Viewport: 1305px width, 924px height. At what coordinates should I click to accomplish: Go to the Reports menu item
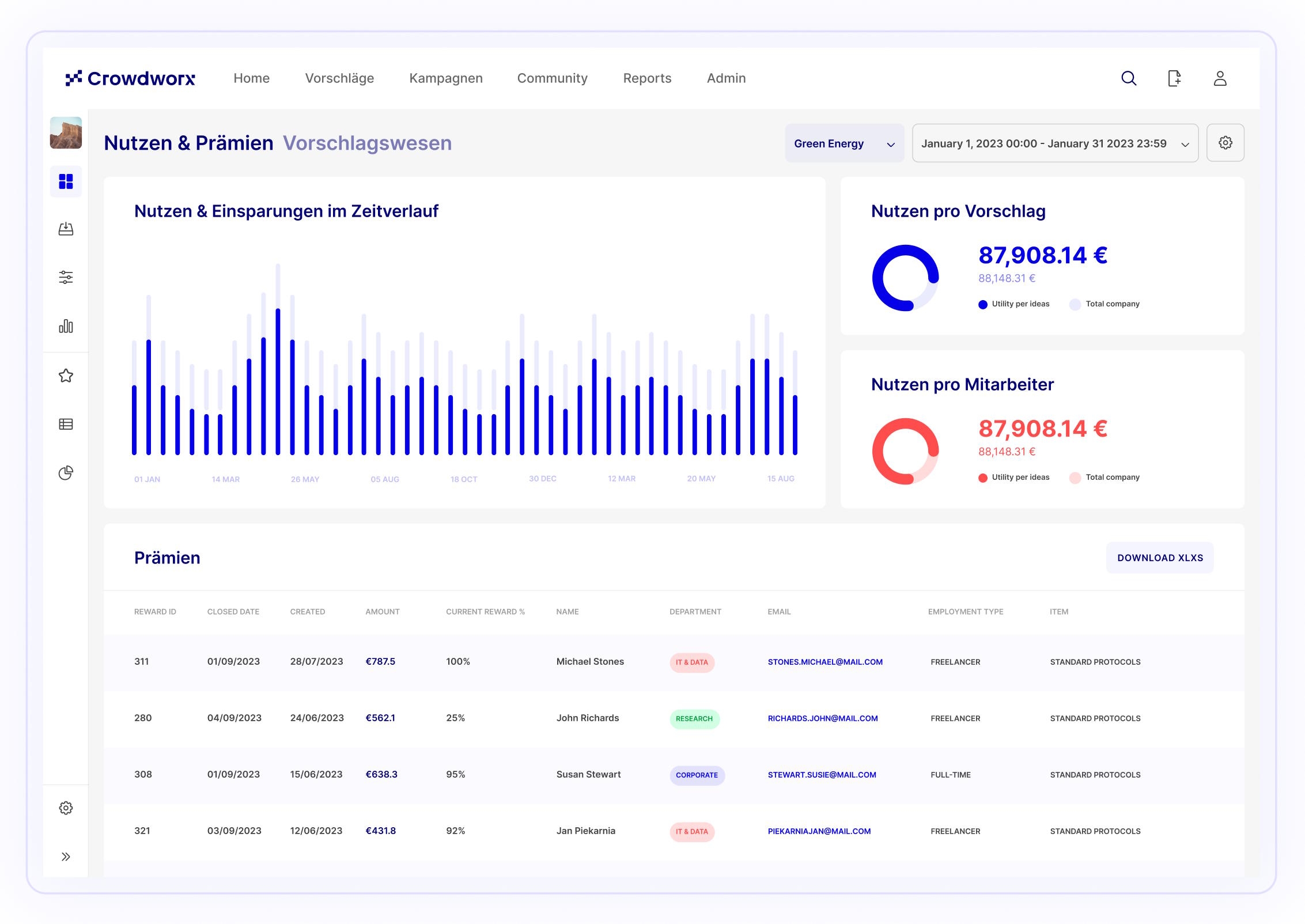(647, 78)
